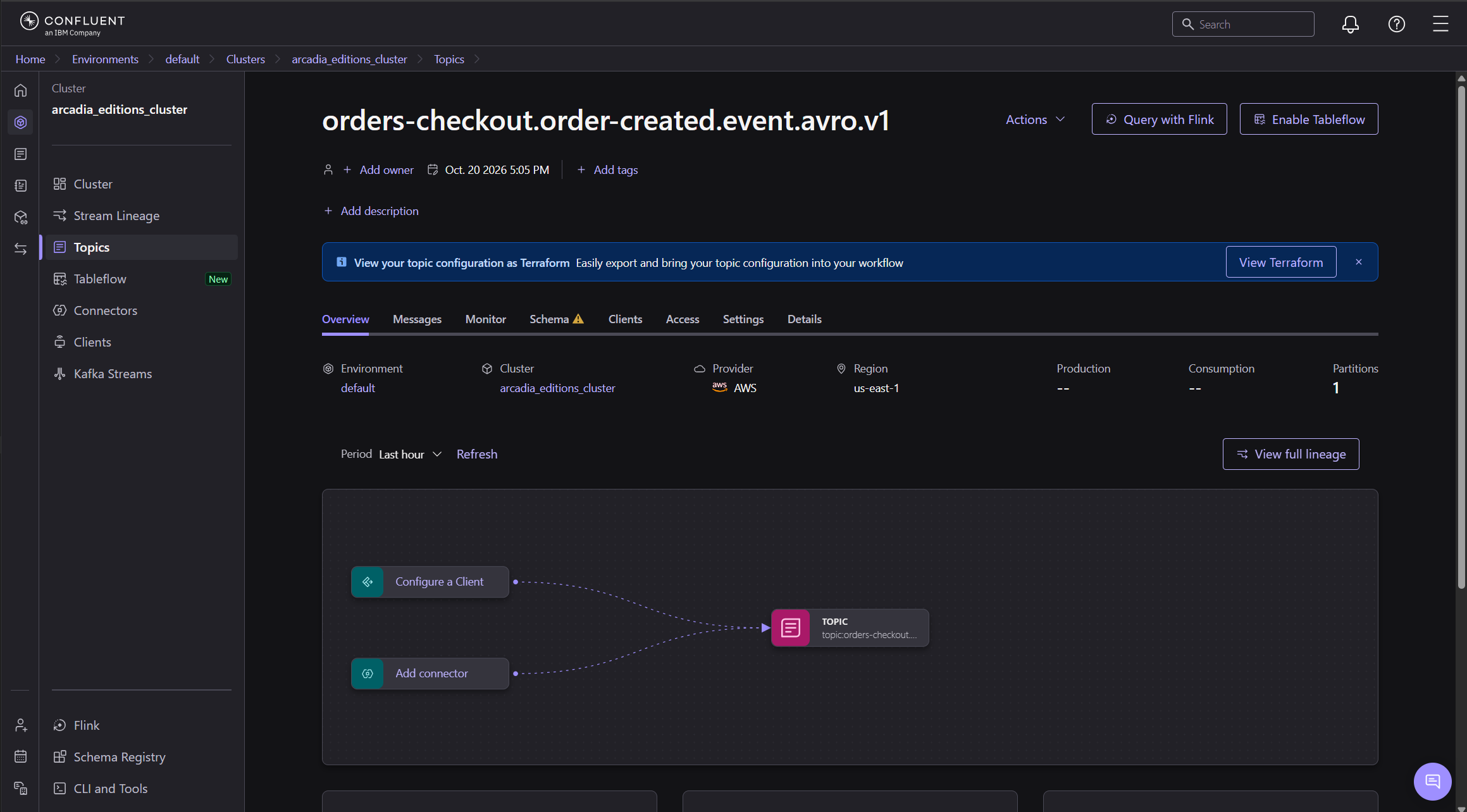Image resolution: width=1467 pixels, height=812 pixels.
Task: Click the Refresh link
Action: coord(476,454)
